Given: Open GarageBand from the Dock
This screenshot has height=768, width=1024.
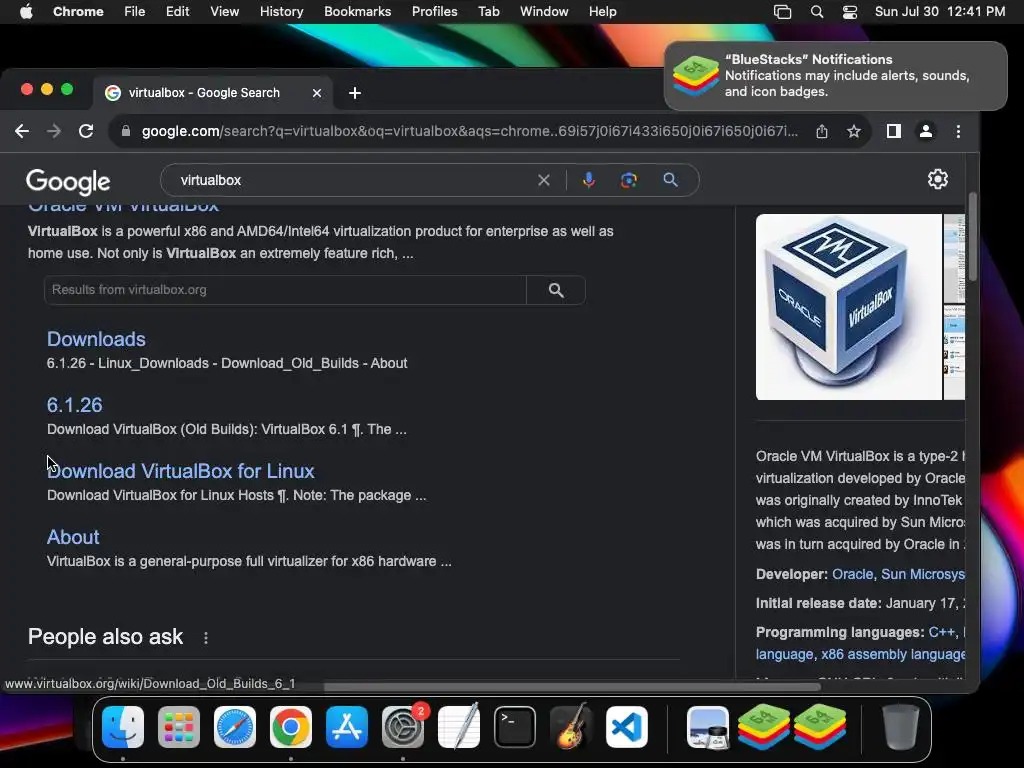Looking at the screenshot, I should [x=571, y=727].
